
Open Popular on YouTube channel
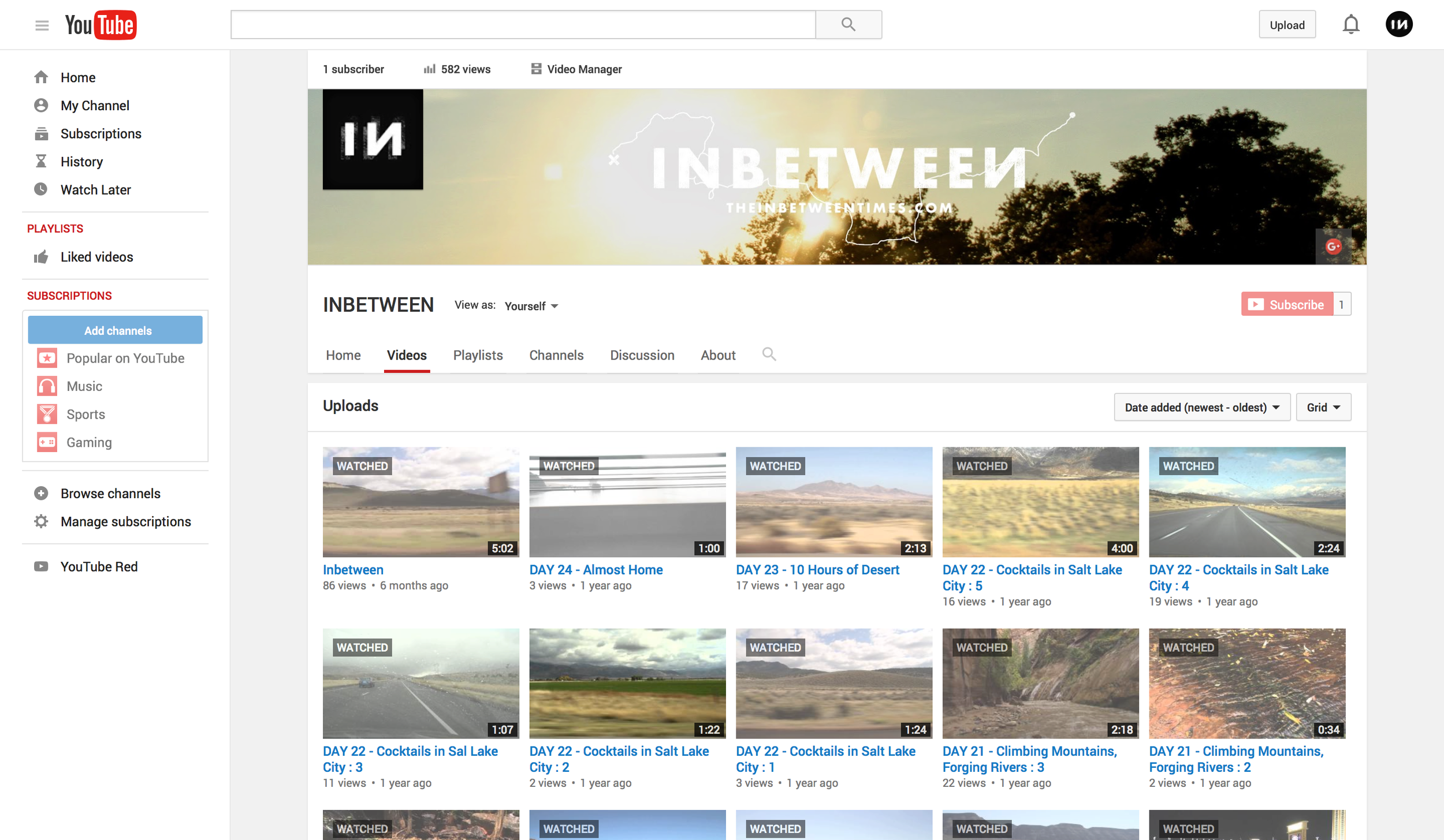(125, 358)
